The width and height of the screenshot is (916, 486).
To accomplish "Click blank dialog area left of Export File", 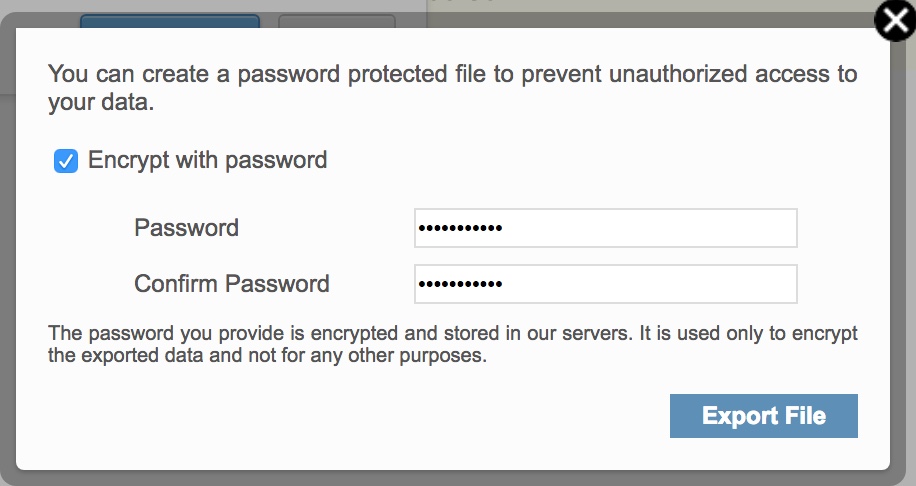I will 350,416.
